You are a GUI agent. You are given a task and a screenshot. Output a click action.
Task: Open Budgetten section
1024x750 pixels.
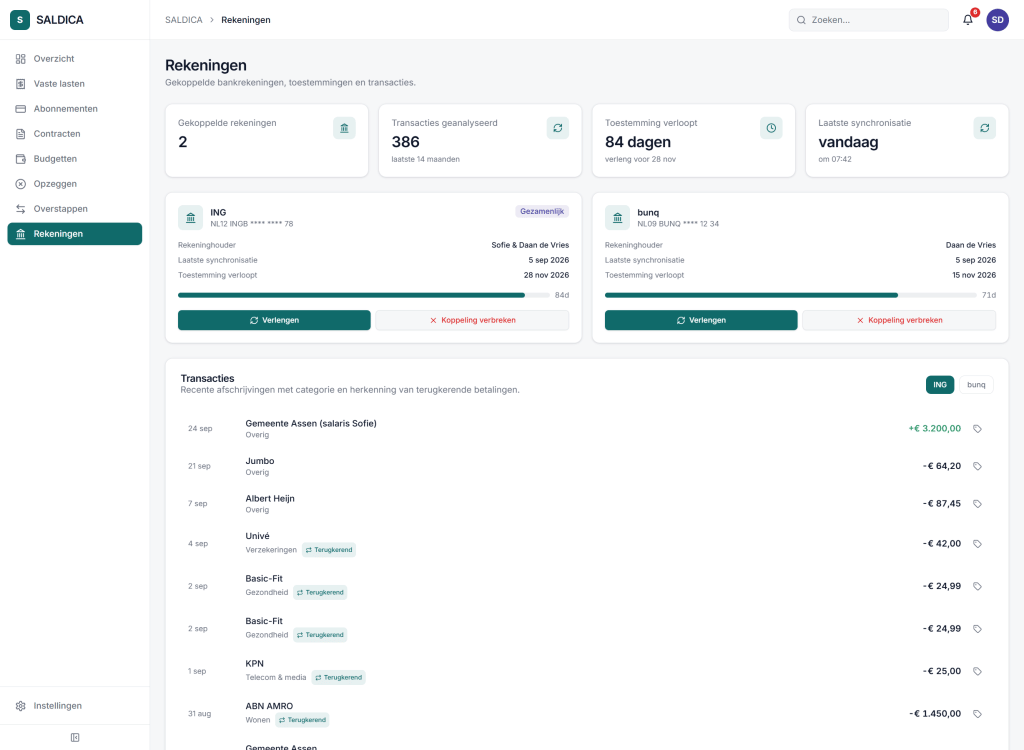(74, 159)
